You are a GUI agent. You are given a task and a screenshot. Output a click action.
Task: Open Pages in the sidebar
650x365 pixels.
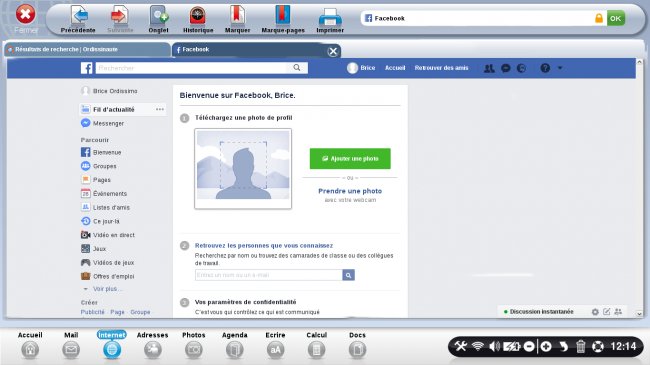(x=96, y=180)
